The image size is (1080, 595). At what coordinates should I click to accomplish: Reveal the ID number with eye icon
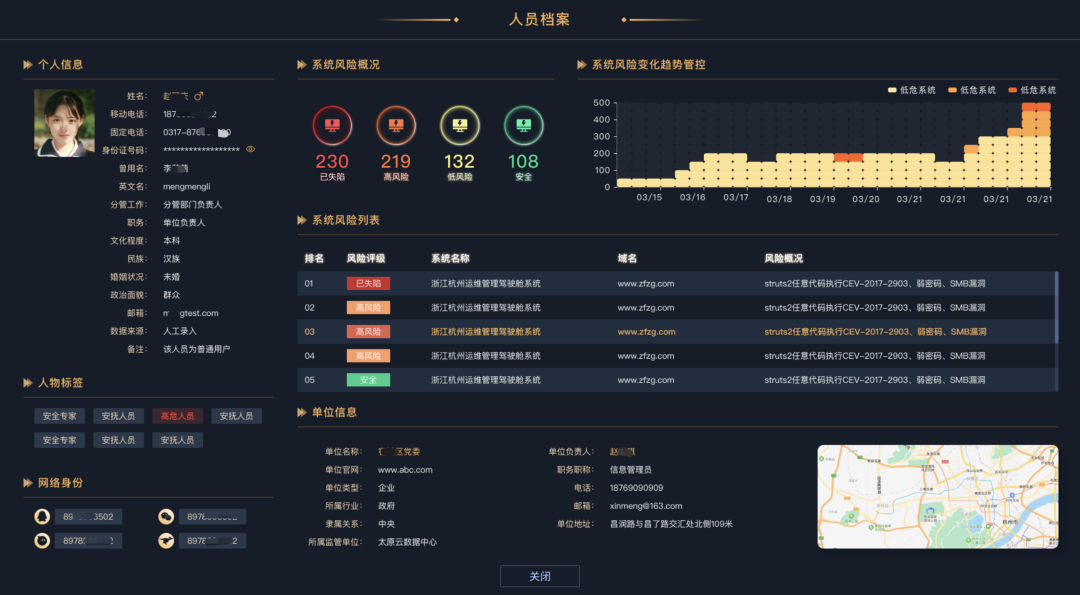pyautogui.click(x=251, y=150)
